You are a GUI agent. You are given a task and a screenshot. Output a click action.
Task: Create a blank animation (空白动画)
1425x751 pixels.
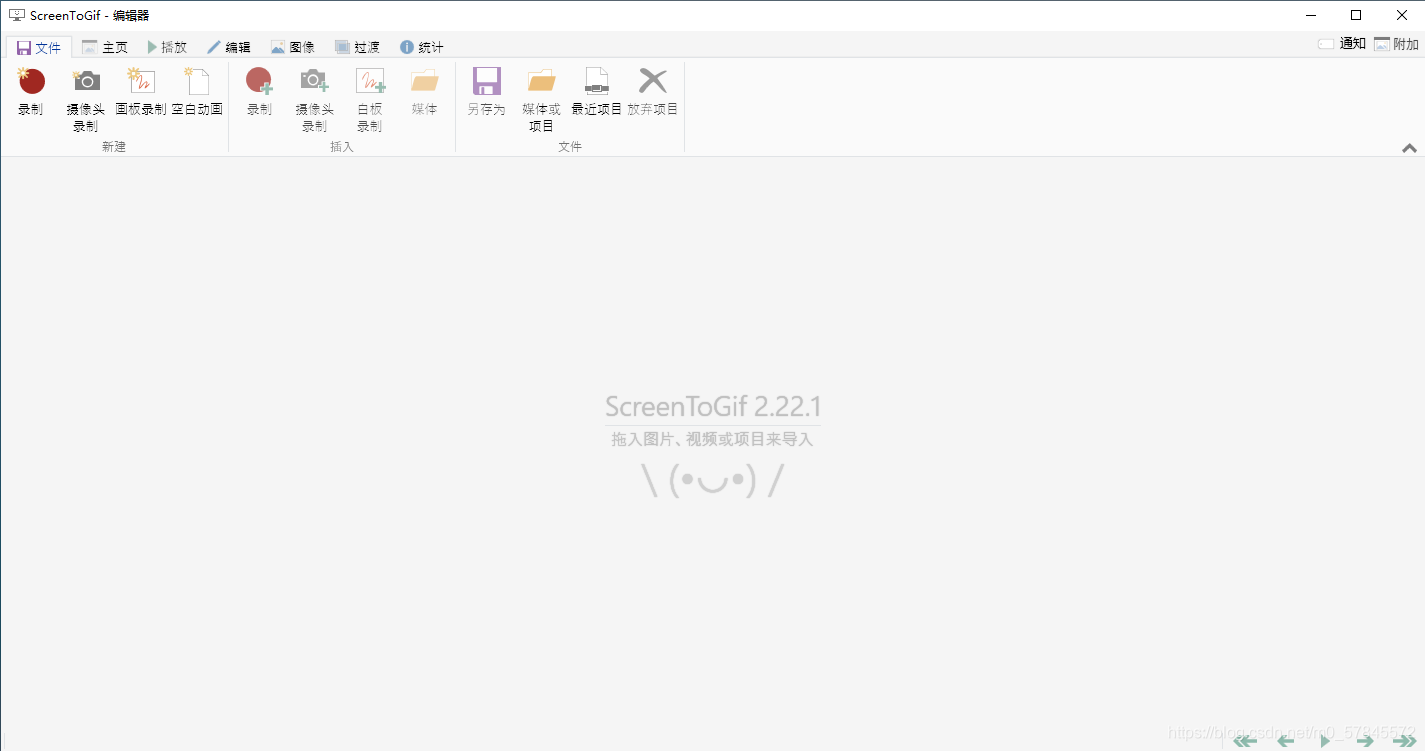(197, 92)
